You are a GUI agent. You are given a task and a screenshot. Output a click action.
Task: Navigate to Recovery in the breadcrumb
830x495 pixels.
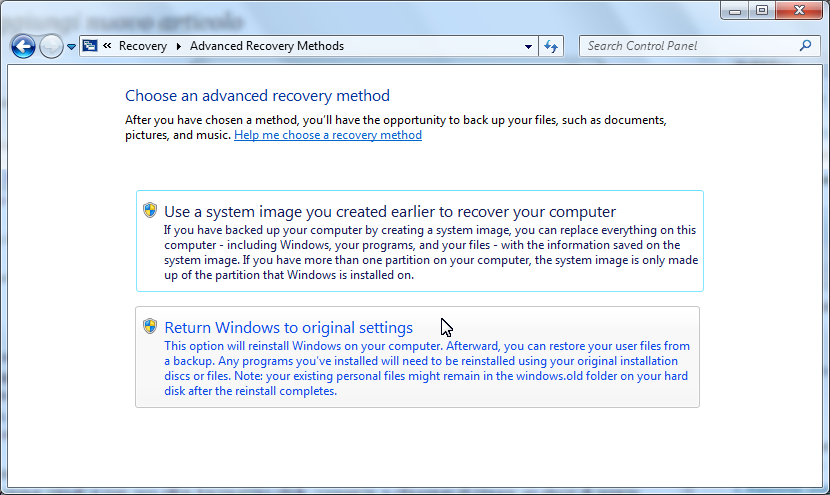tap(142, 46)
